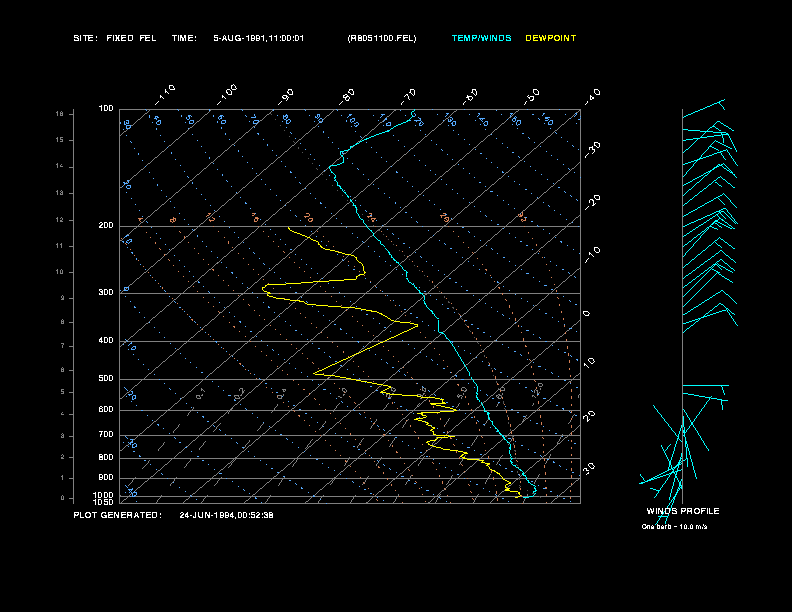This screenshot has width=792, height=612.
Task: Select the (R8051100.FEL) filename label
Action: click(x=381, y=38)
